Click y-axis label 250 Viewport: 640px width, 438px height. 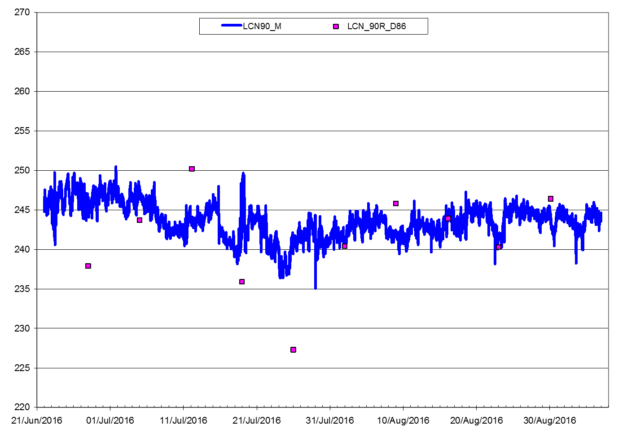point(22,170)
